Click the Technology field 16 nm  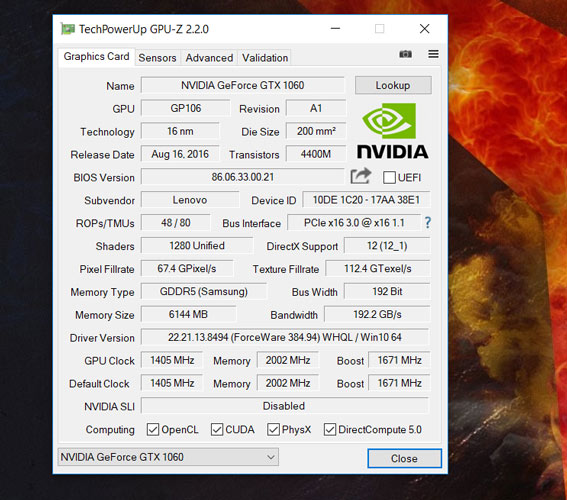pos(180,131)
